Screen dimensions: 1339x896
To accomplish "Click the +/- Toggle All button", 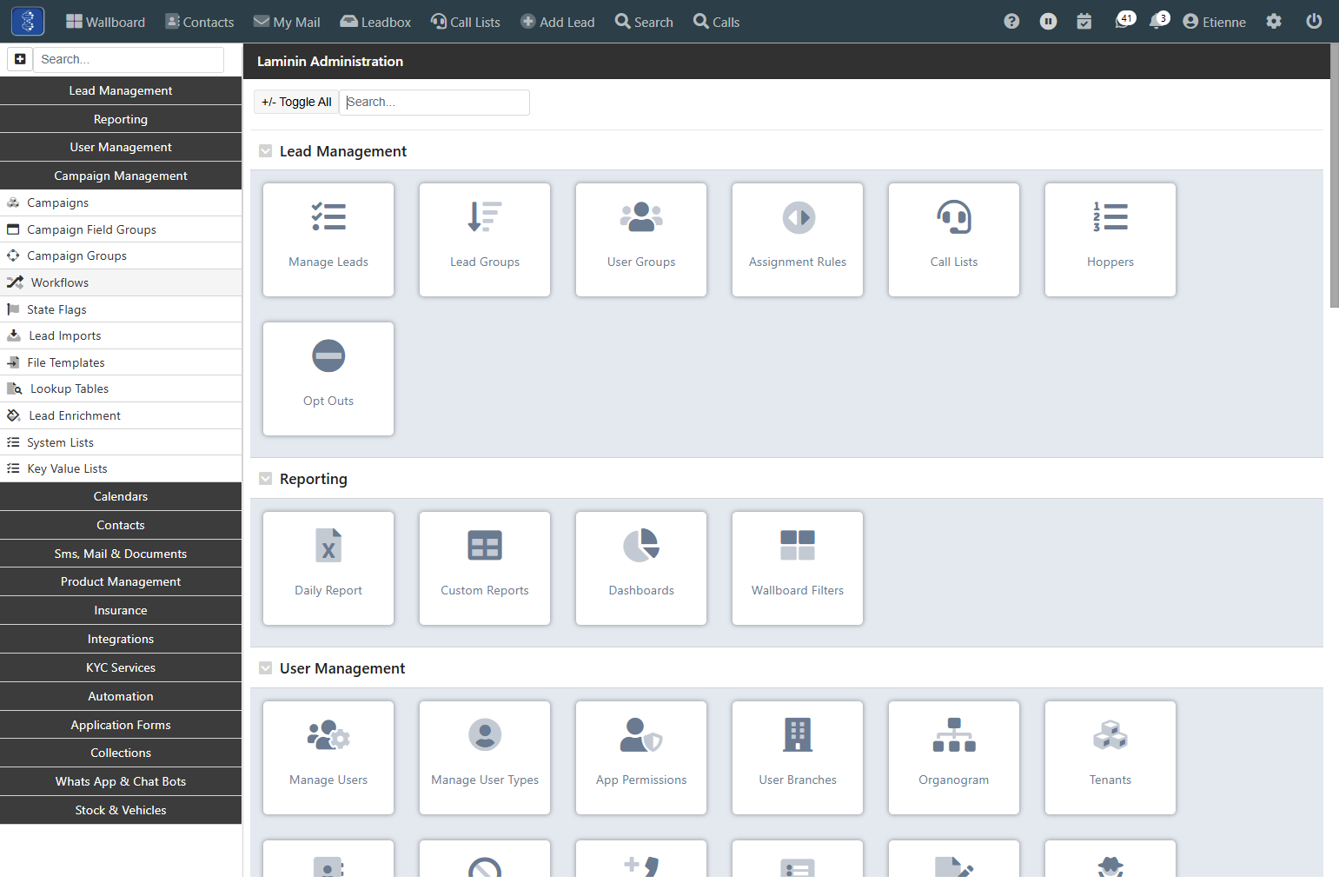I will [296, 102].
